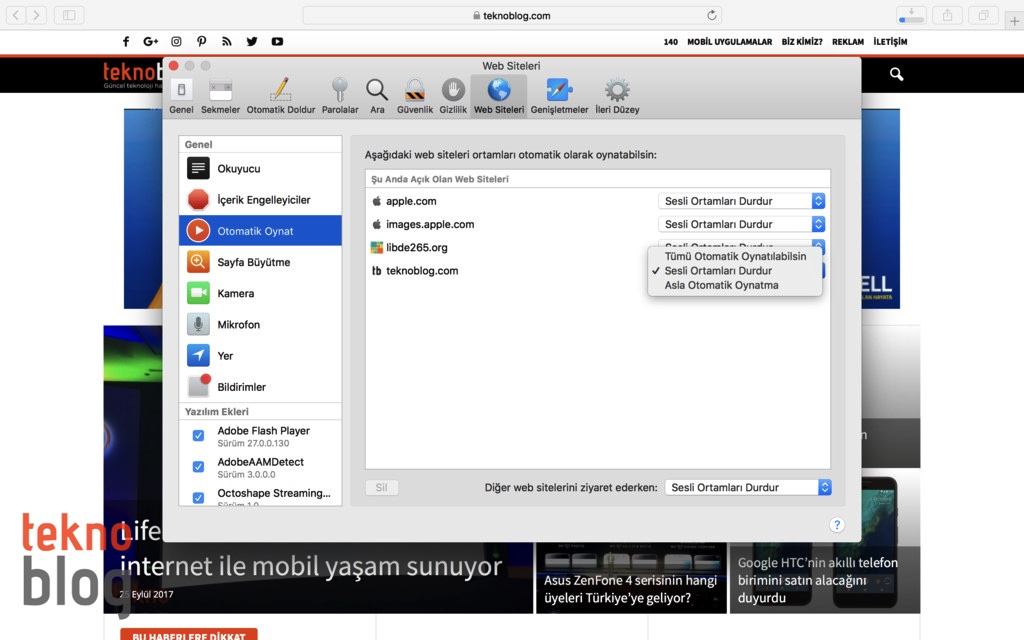Screen dimensions: 1024x640
Task: Open the teknoblog Twitter icon link
Action: point(252,41)
